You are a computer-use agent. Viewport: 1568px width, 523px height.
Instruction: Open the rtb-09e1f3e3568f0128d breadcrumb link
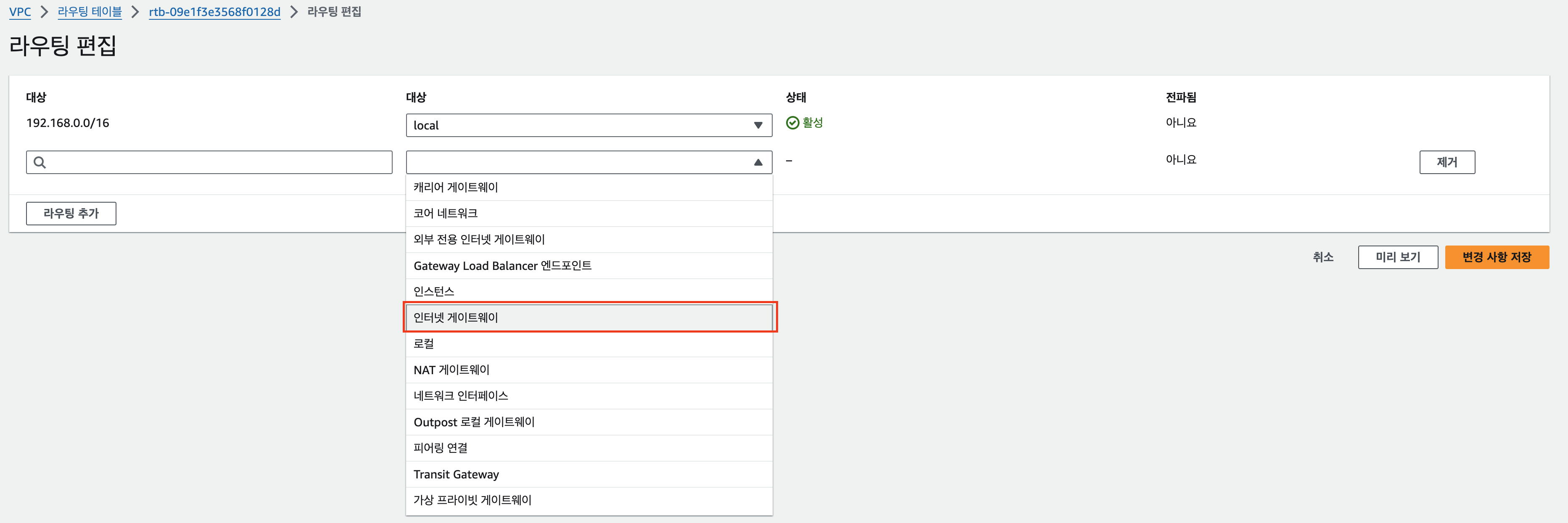pos(214,12)
